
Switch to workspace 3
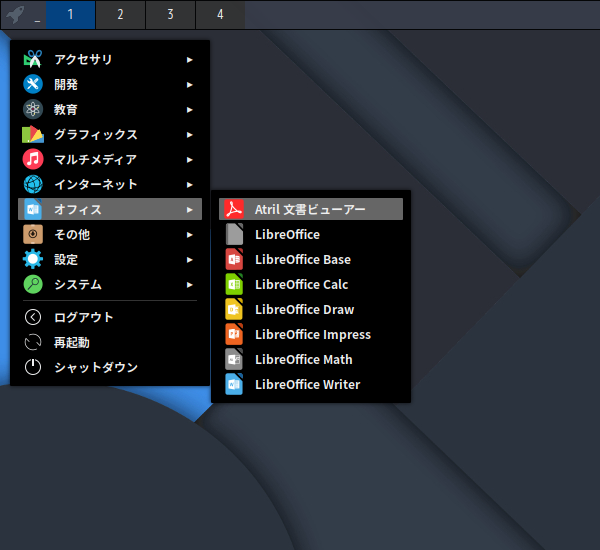170,15
